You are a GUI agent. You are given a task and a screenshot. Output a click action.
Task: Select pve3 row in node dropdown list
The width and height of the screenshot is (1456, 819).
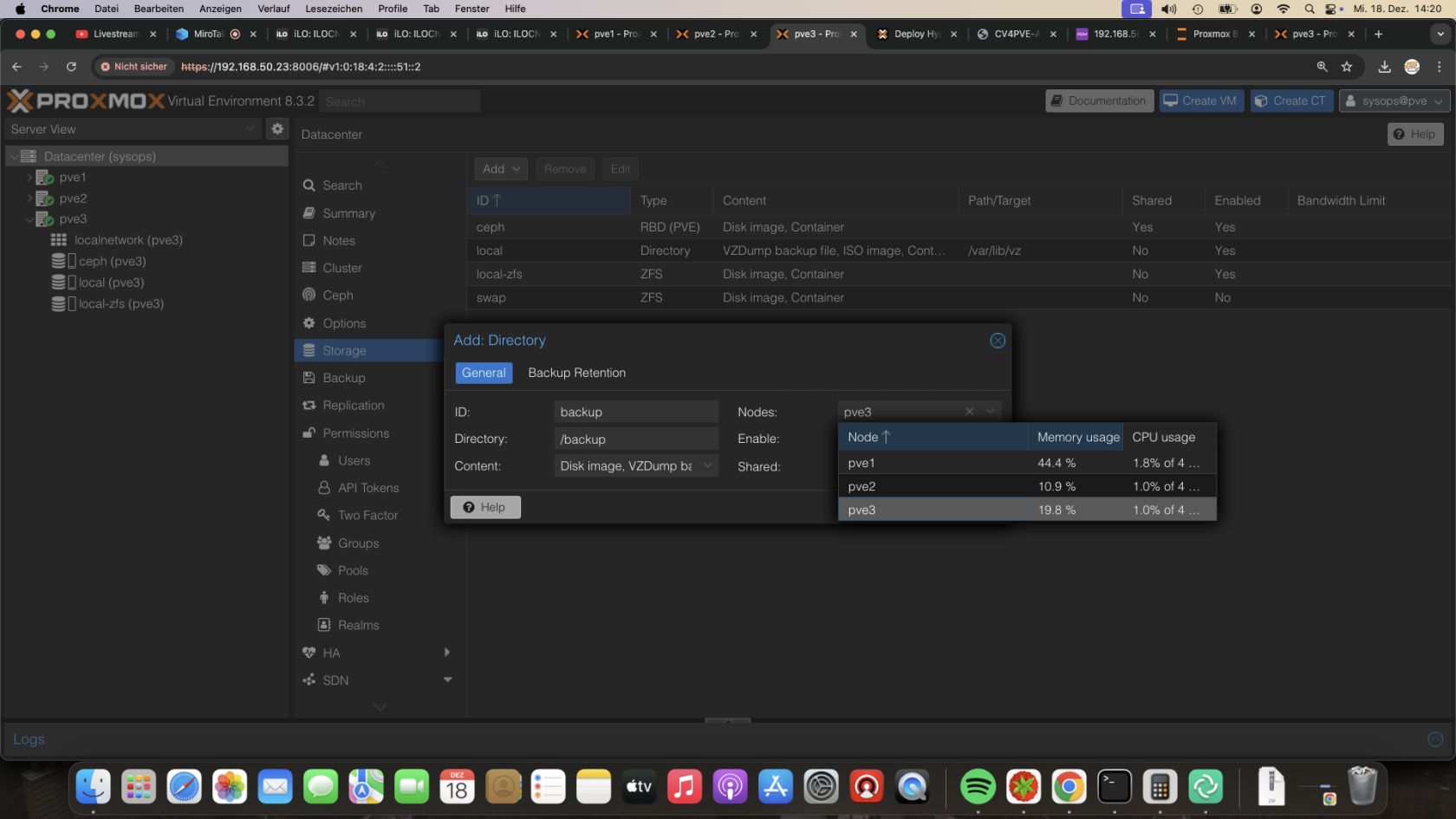tap(1027, 510)
